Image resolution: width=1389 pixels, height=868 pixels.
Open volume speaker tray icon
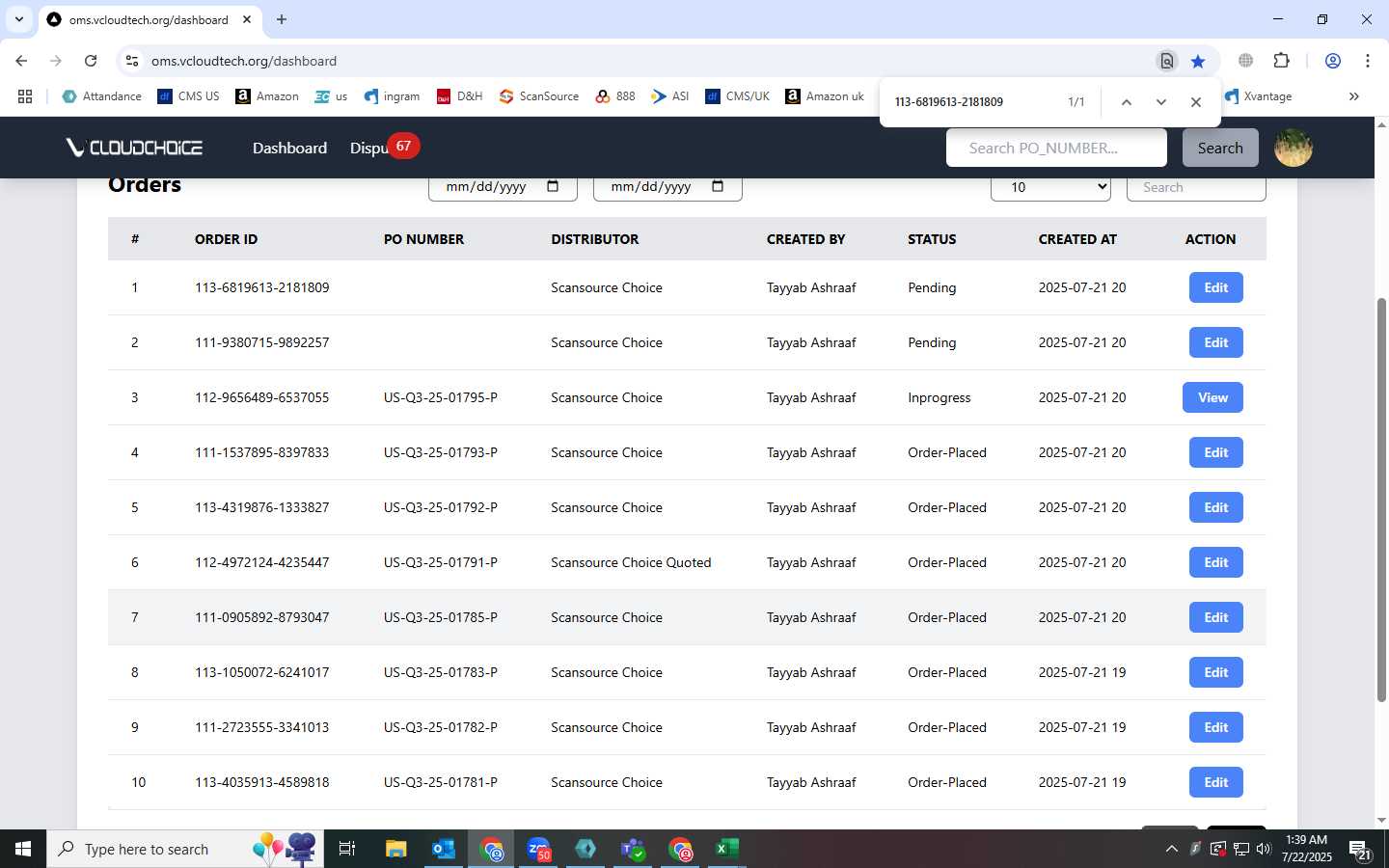click(1264, 849)
